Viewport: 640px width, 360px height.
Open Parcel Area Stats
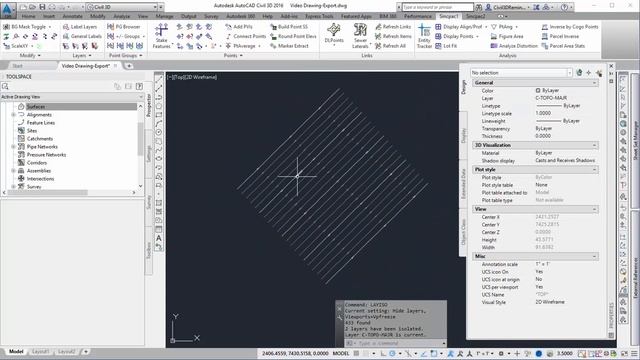coord(563,46)
